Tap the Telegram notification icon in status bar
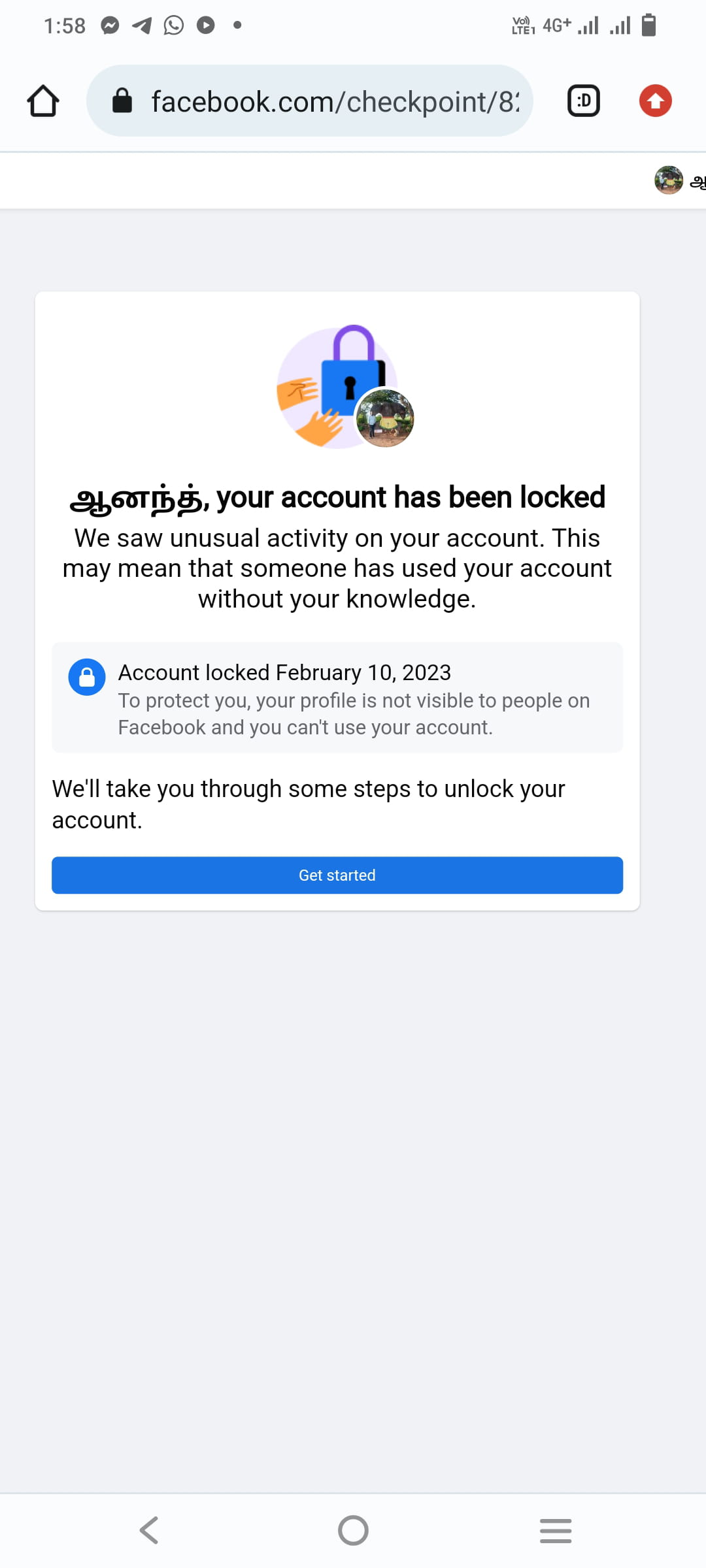 pos(142,25)
